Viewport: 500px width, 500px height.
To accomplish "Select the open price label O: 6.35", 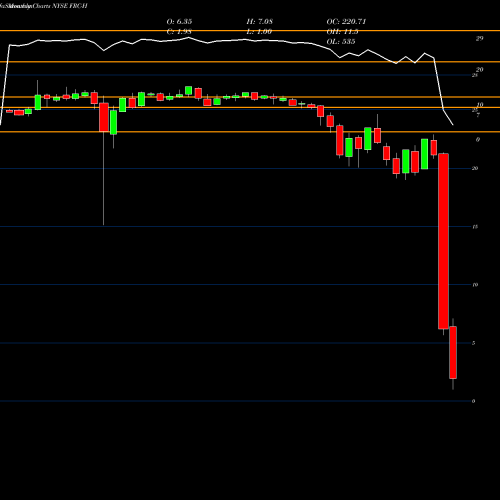I will (179, 21).
